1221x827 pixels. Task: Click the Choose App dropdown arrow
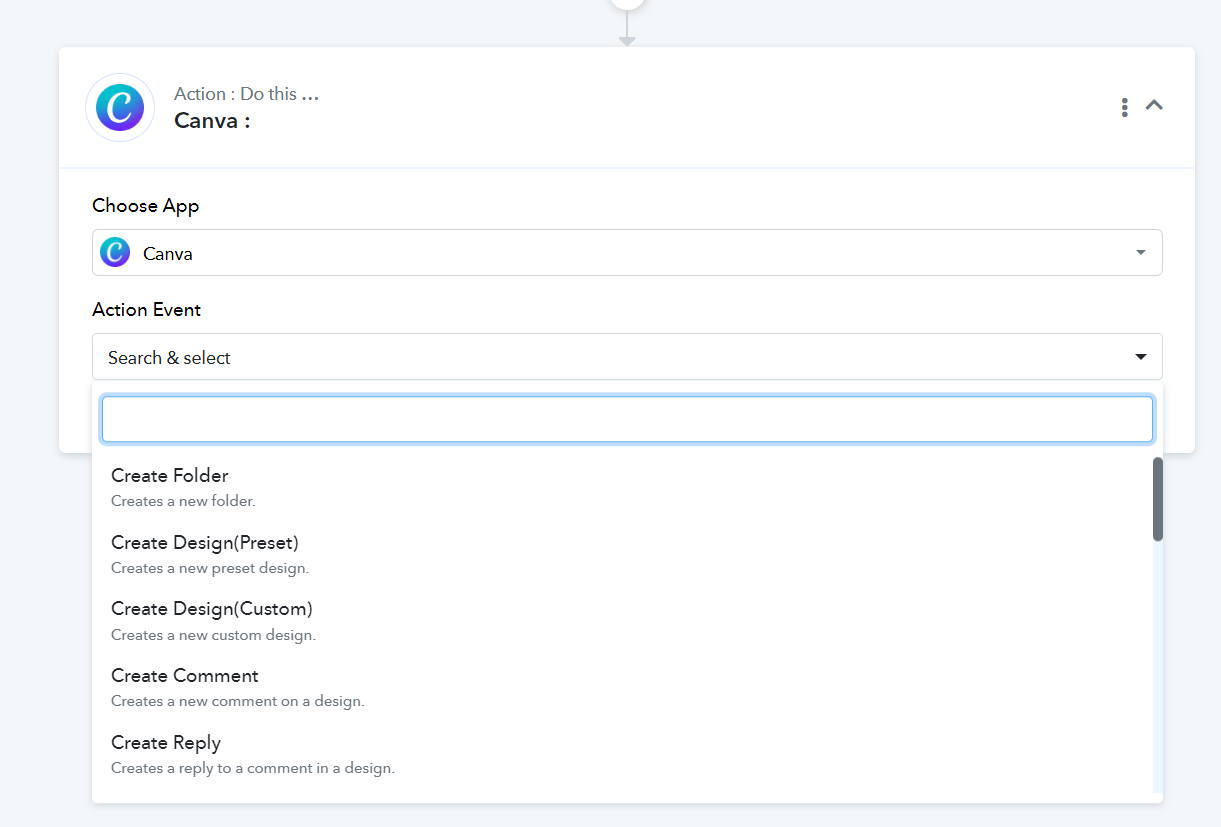coord(1141,253)
